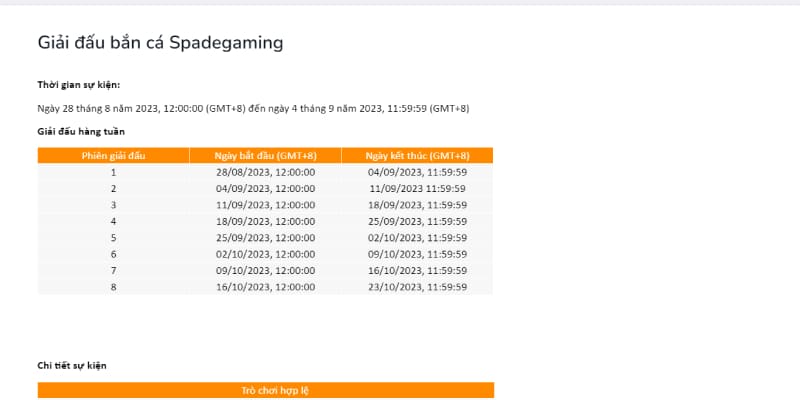Click start date 09/10/2023, 12:00:00
This screenshot has width=800, height=400.
[x=265, y=270]
